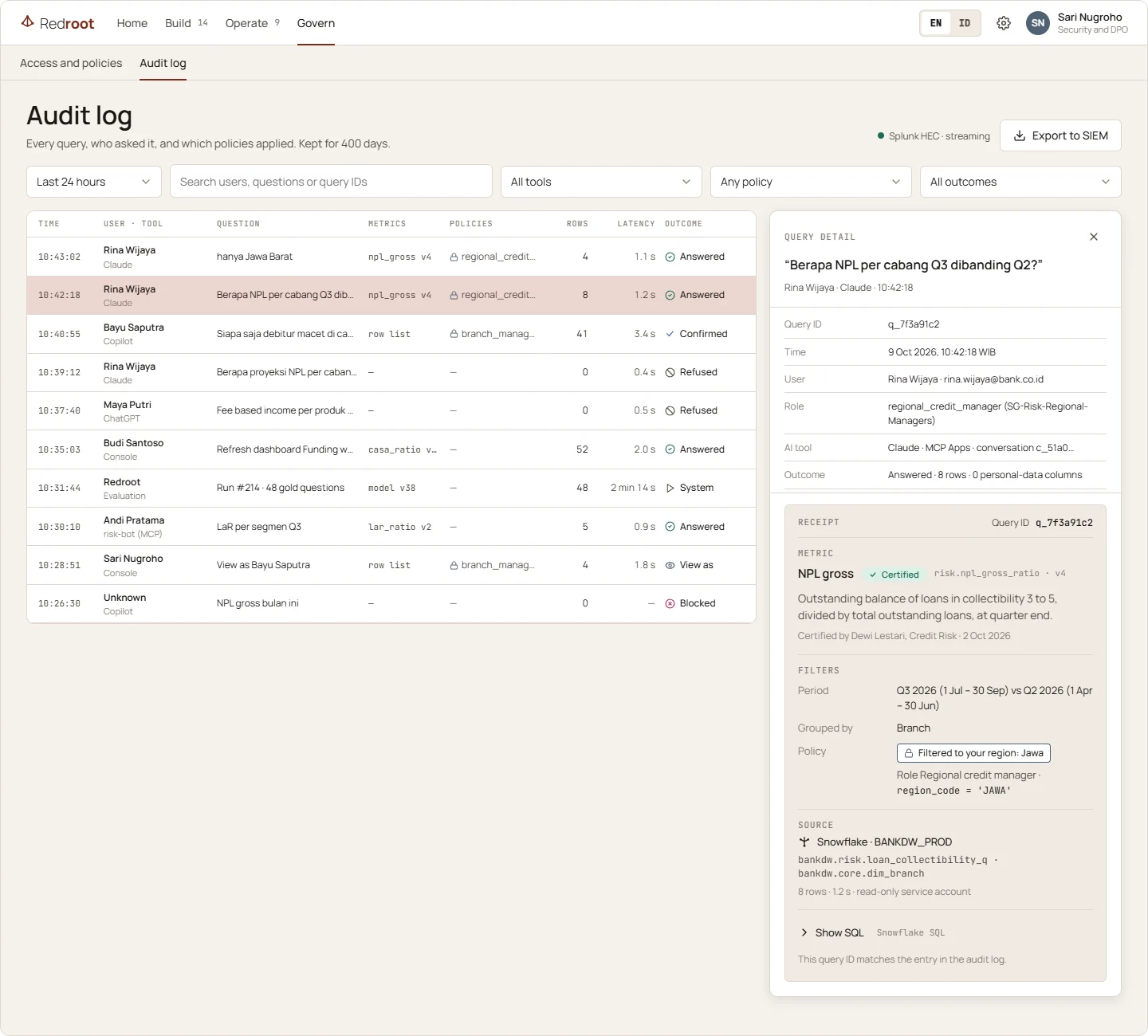Image resolution: width=1148 pixels, height=1036 pixels.
Task: Select the 'hanya Jawa Barat' question row
Action: (x=391, y=257)
